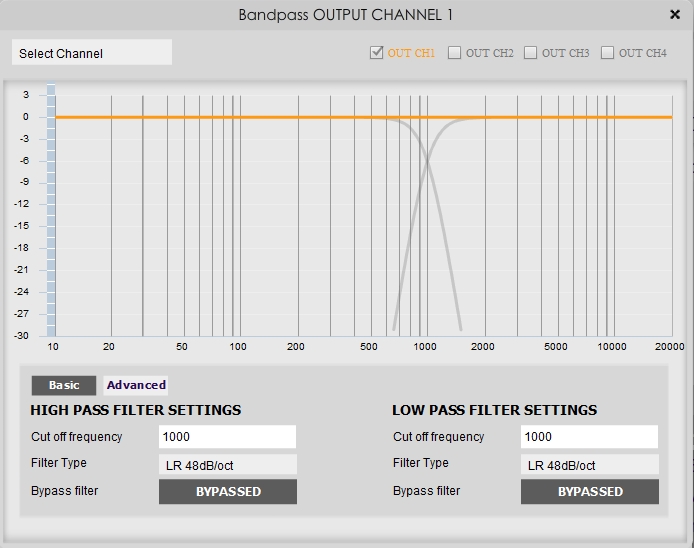Click the OUT CH1 orange label

tap(411, 53)
